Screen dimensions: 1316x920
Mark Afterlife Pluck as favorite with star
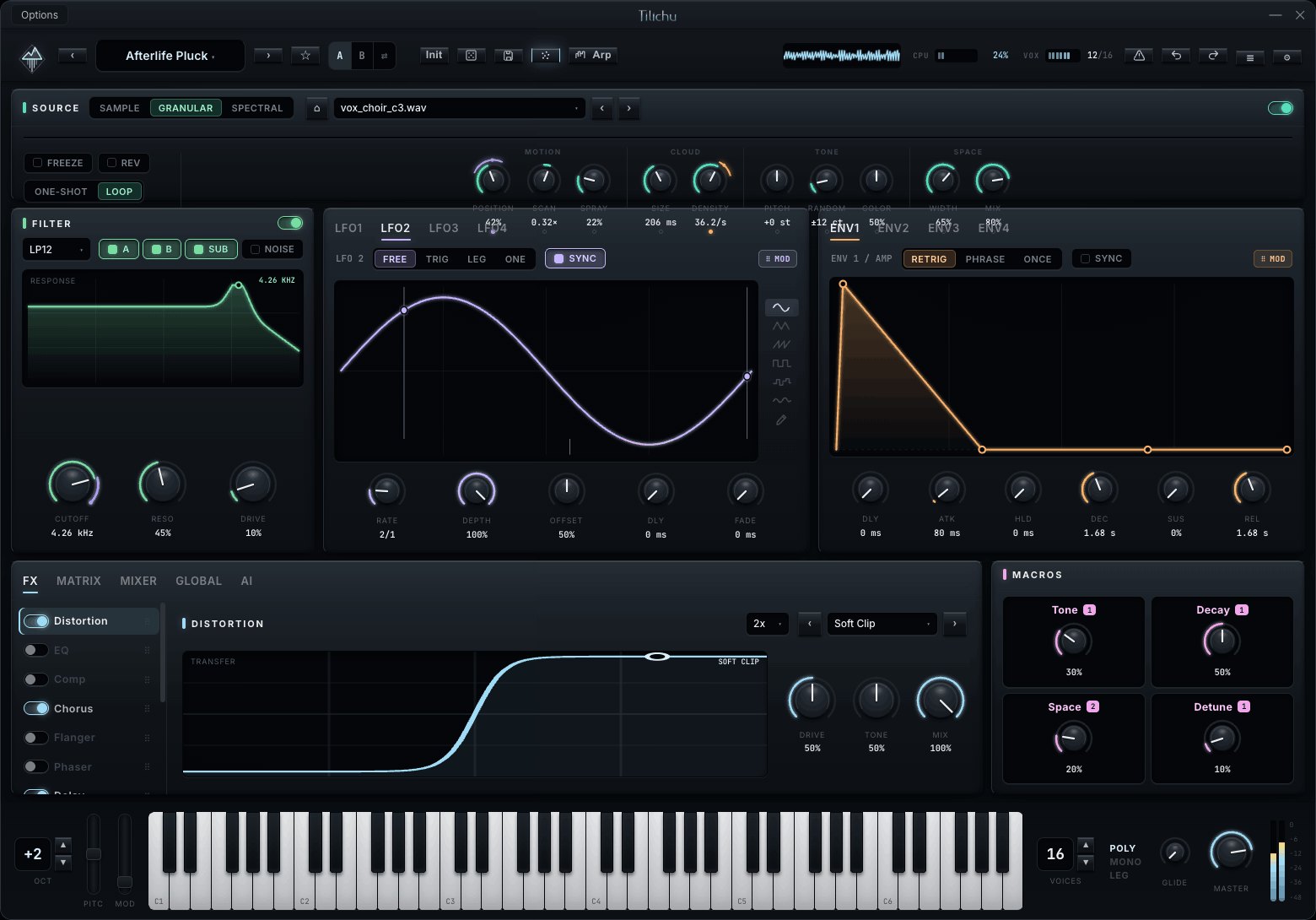(305, 56)
